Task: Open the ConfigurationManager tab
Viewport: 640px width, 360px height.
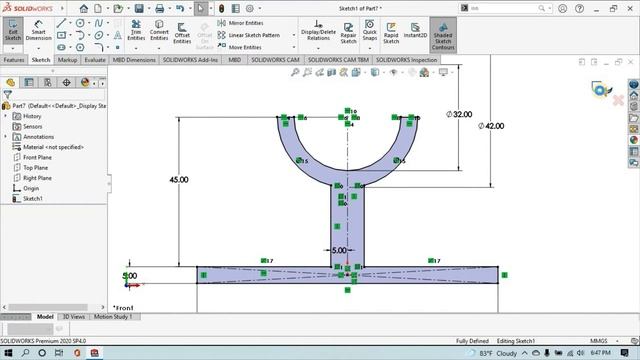Action: point(47,82)
